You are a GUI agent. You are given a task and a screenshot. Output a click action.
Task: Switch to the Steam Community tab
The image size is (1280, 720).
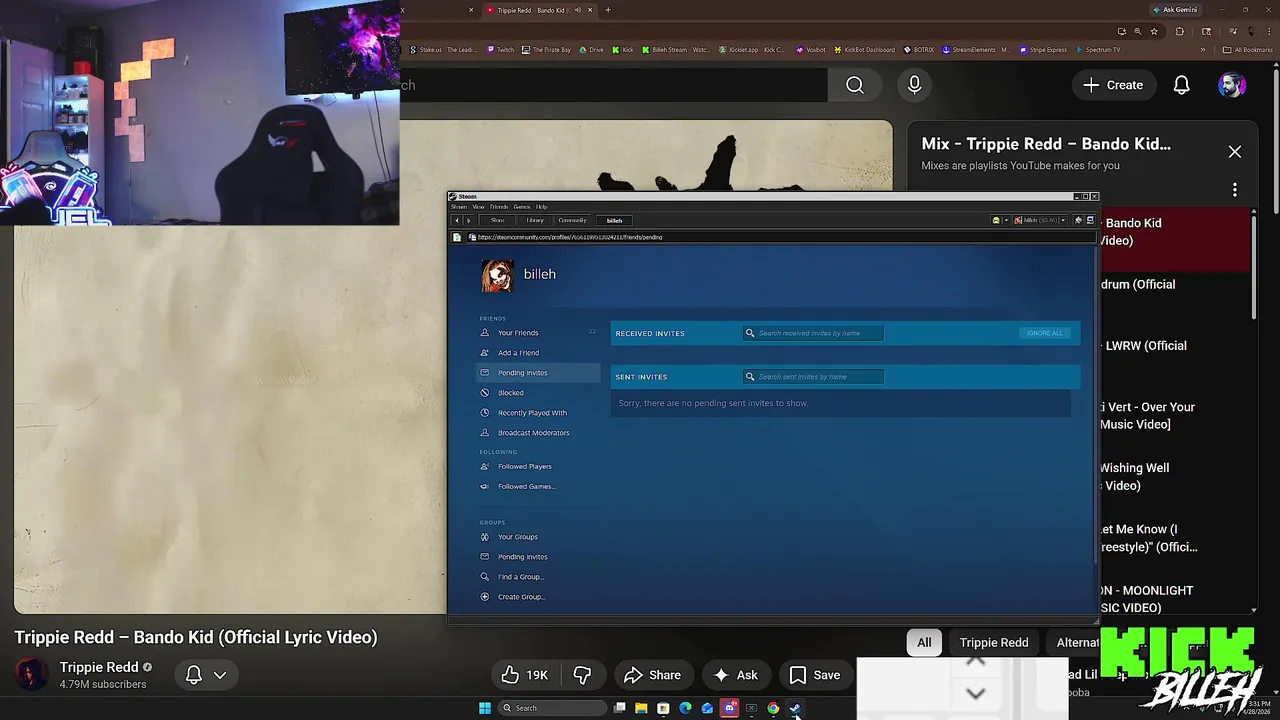573,220
